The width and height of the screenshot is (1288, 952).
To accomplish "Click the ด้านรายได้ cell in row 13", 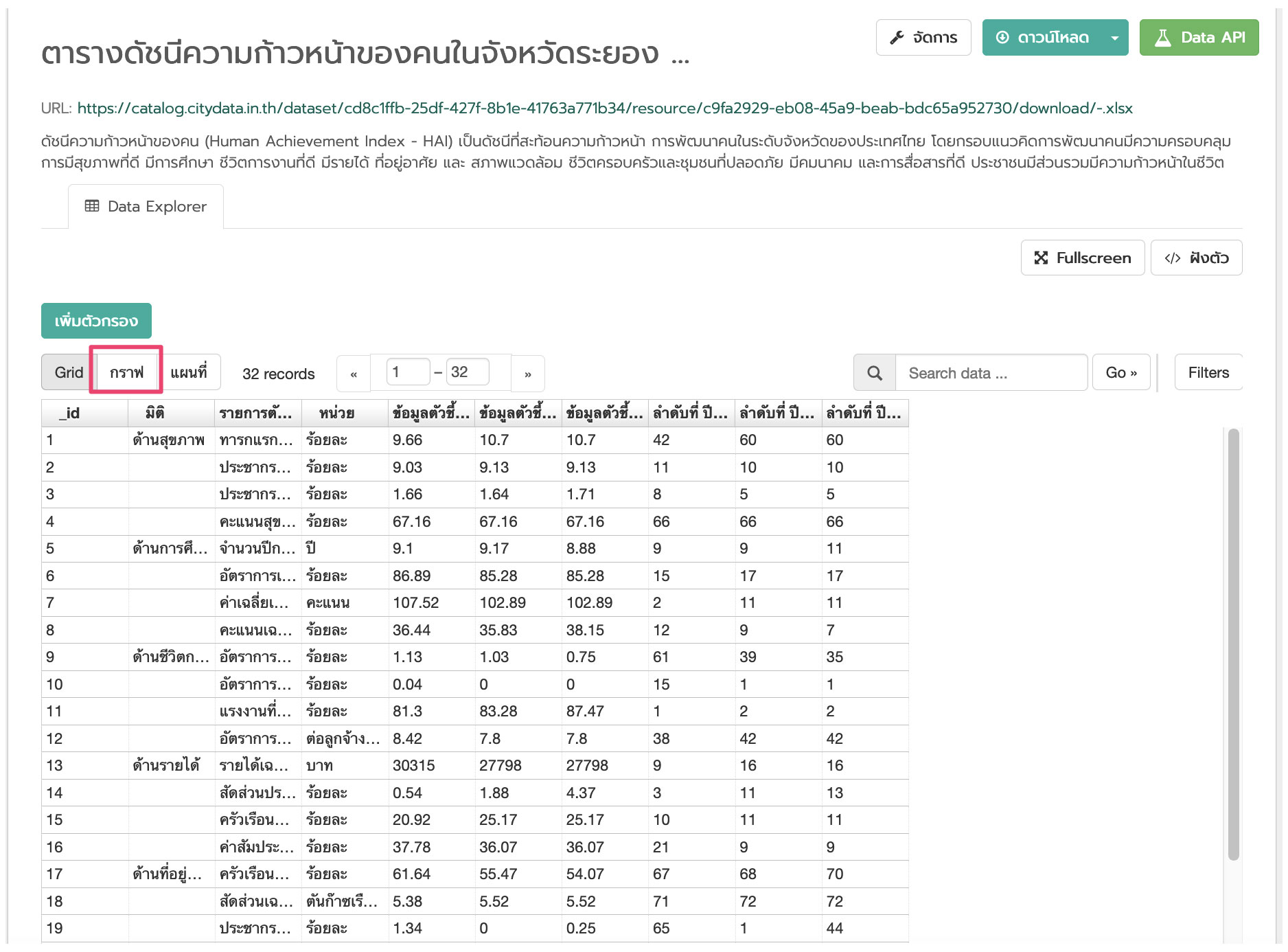I will pyautogui.click(x=171, y=766).
